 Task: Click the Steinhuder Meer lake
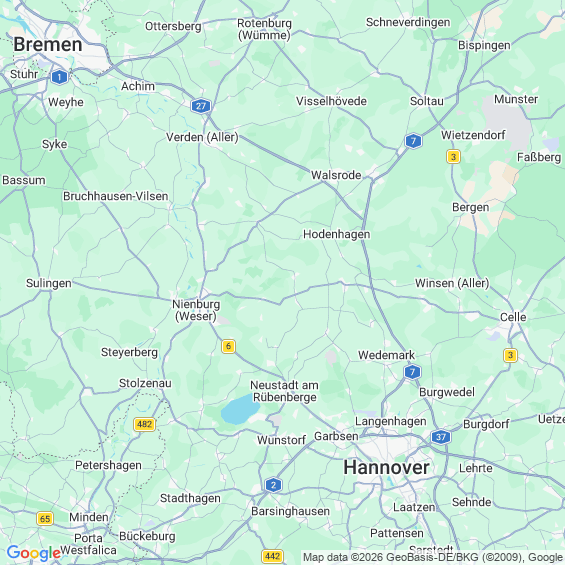click(x=240, y=409)
